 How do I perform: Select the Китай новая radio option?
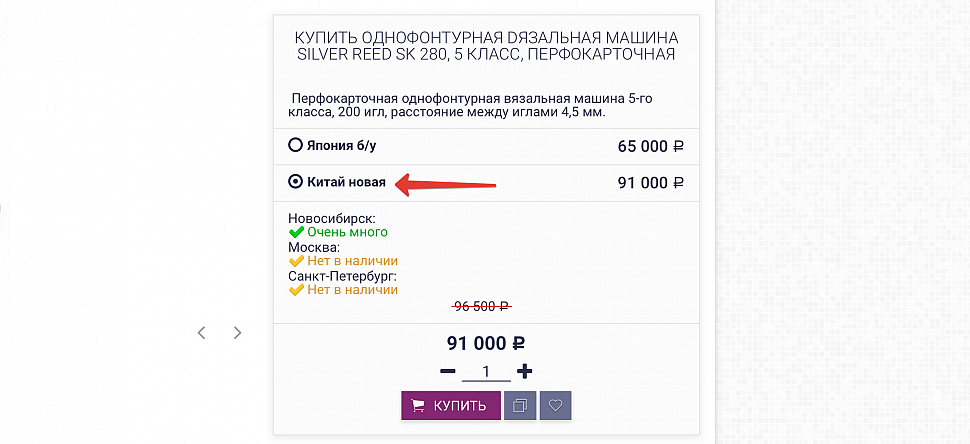pos(296,182)
